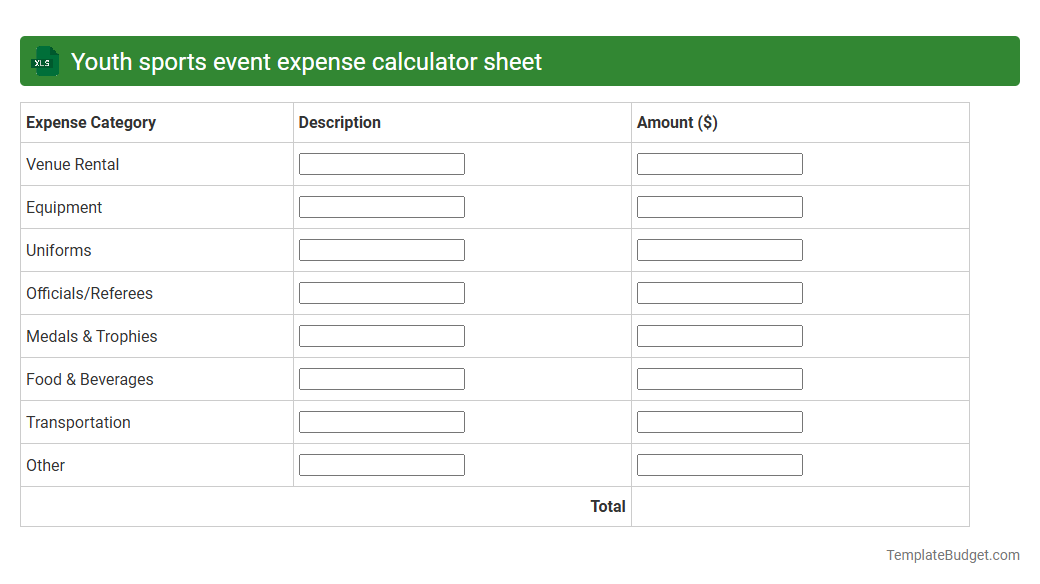Click the Equipment amount field
1040x584 pixels.
719,206
